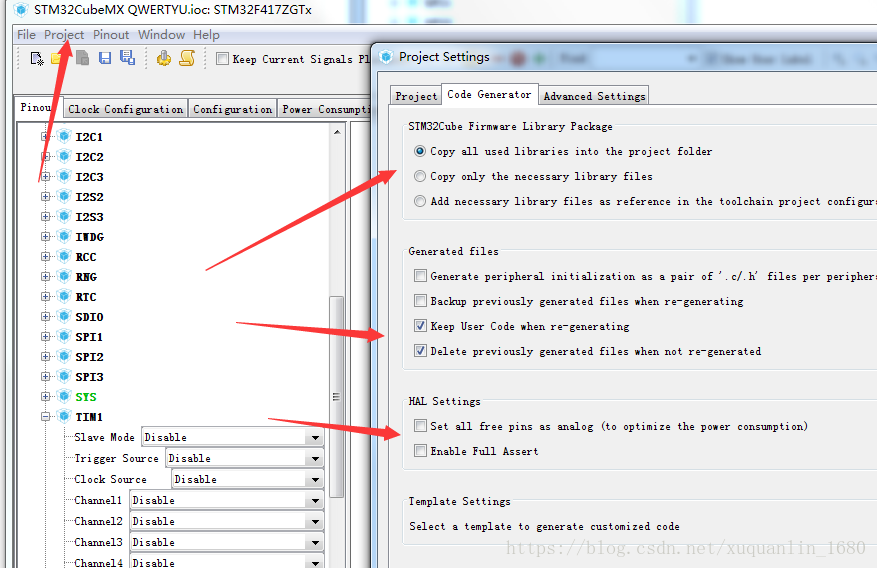Viewport: 877px width, 568px height.
Task: Select the Code Generator tab
Action: pyautogui.click(x=489, y=94)
